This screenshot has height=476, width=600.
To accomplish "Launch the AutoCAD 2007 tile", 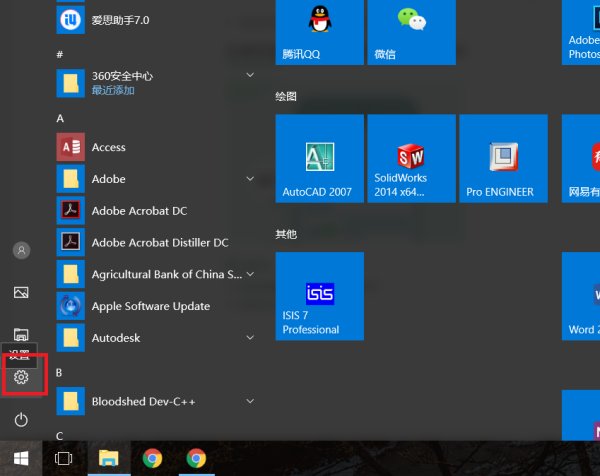I will 319,159.
